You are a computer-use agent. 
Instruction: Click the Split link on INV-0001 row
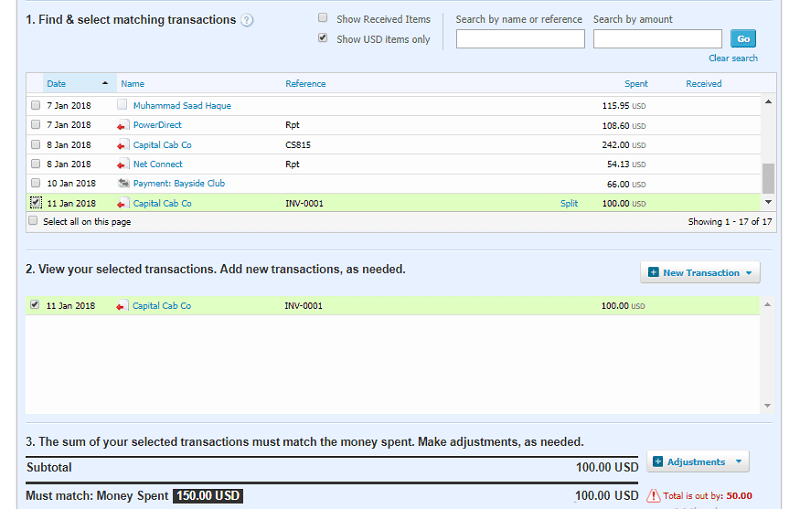point(569,203)
